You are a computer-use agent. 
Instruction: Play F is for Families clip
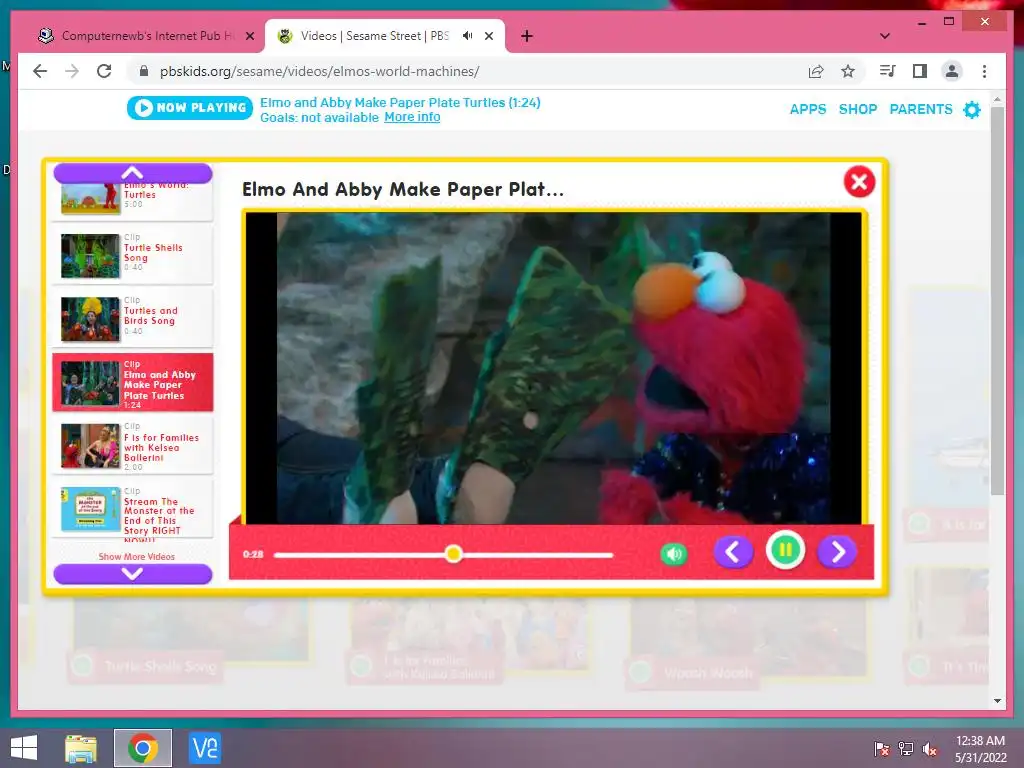133,445
